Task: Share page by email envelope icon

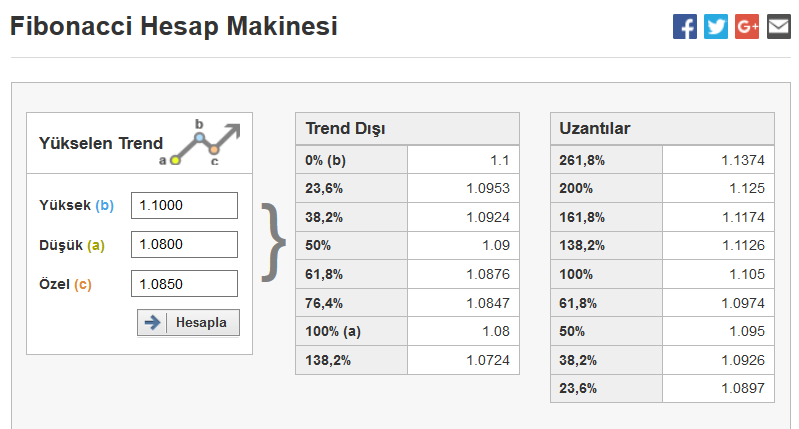Action: click(779, 26)
